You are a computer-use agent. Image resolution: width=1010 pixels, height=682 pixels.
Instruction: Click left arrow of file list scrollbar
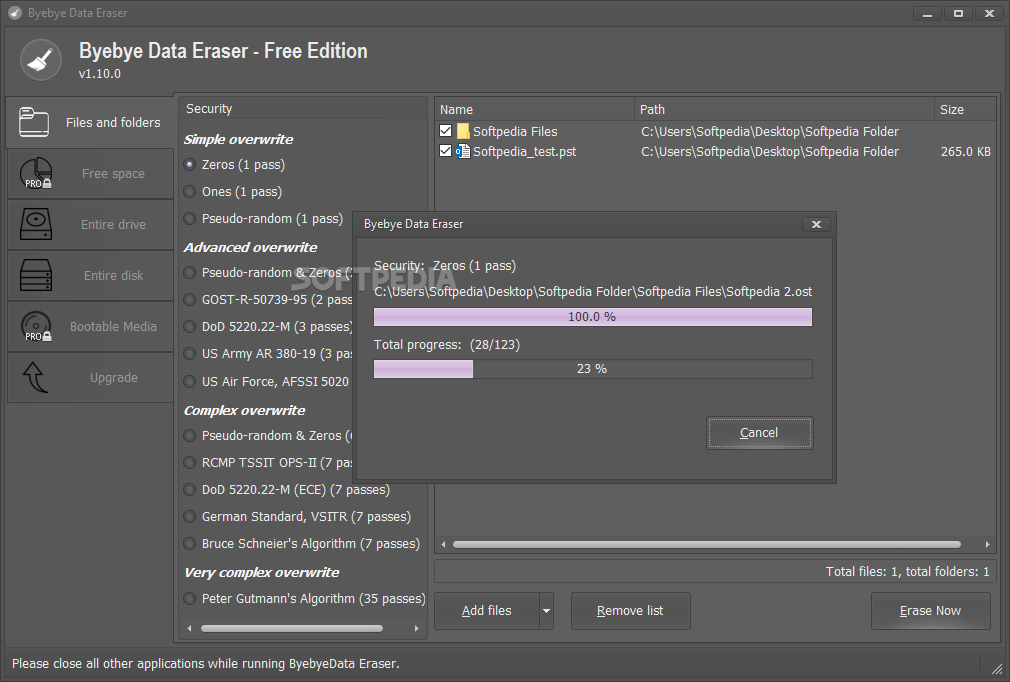(x=443, y=544)
